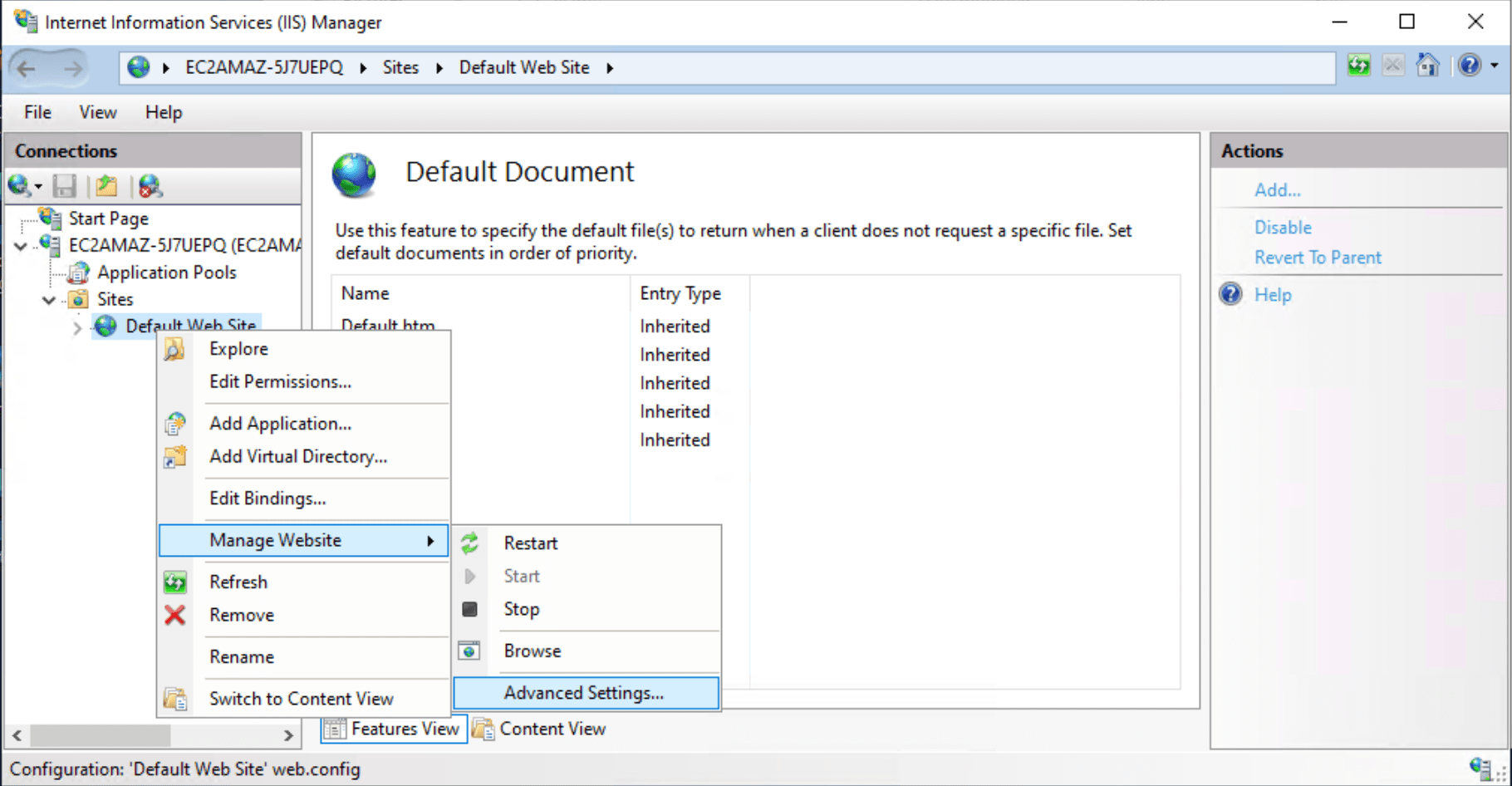Select the Sites folder node

pyautogui.click(x=115, y=299)
